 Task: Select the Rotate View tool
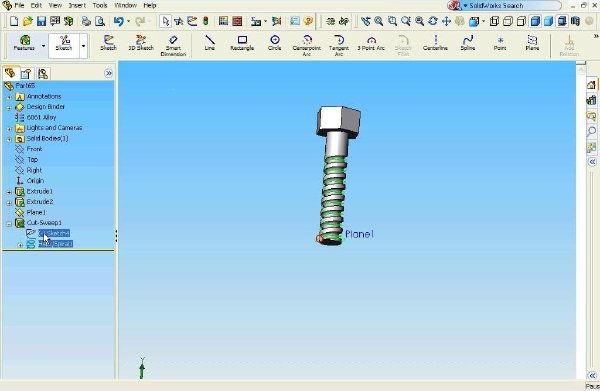point(433,21)
